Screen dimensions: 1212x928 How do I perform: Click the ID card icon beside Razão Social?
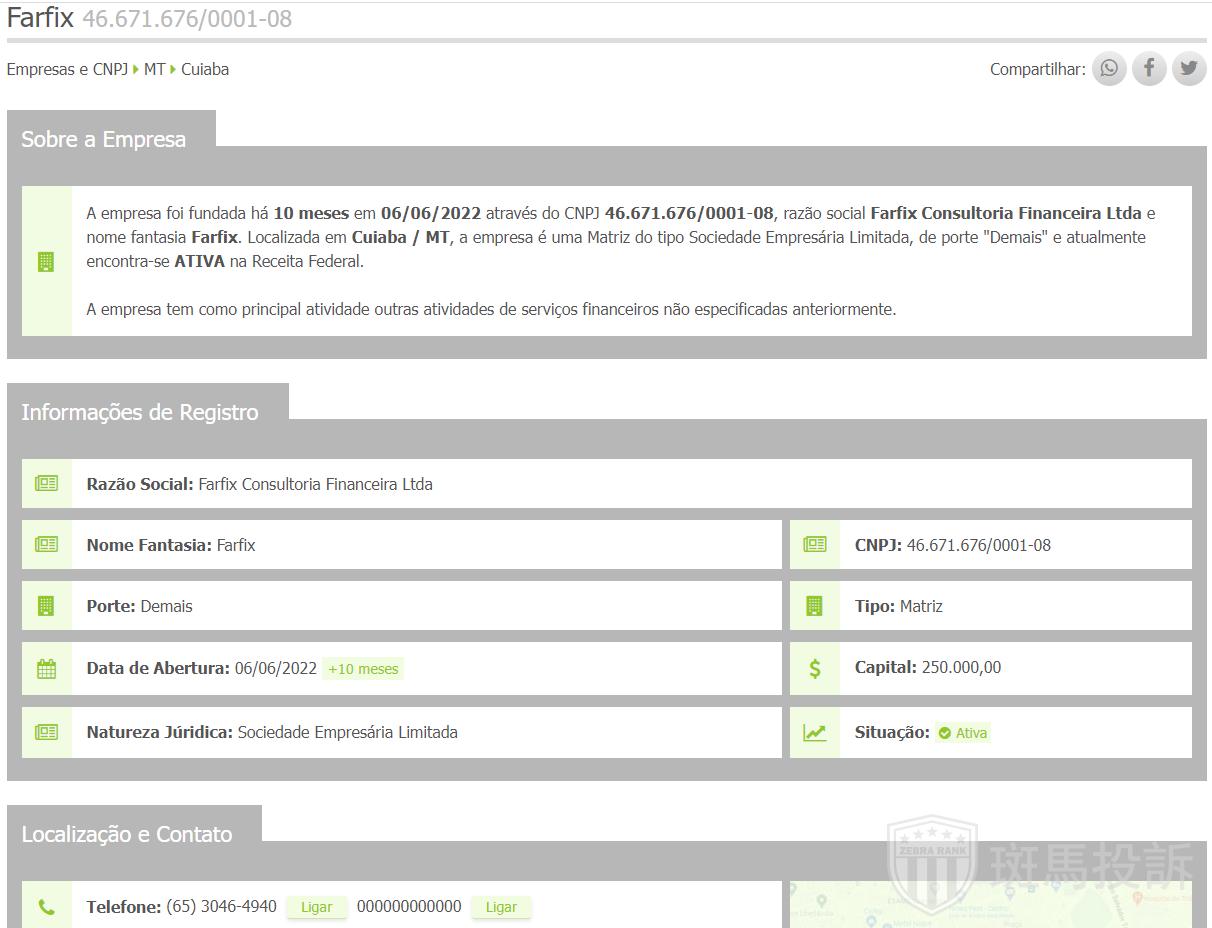[x=46, y=484]
